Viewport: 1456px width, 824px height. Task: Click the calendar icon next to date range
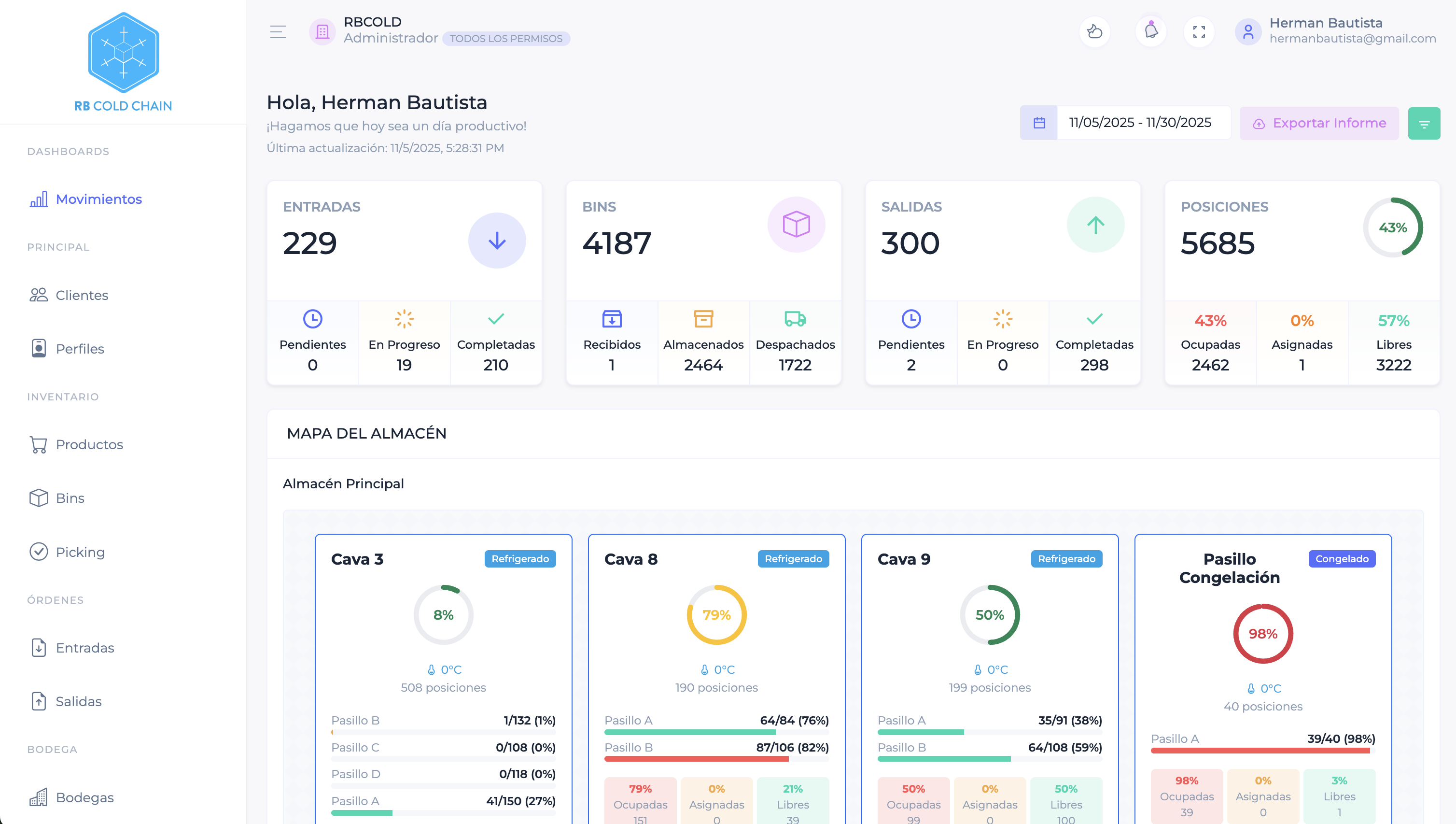tap(1039, 122)
